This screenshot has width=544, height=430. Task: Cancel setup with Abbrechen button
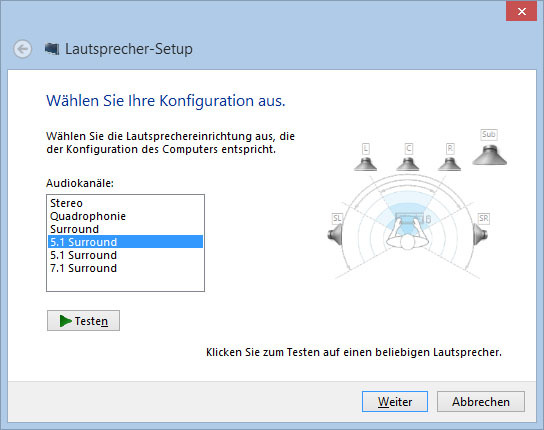tap(481, 402)
